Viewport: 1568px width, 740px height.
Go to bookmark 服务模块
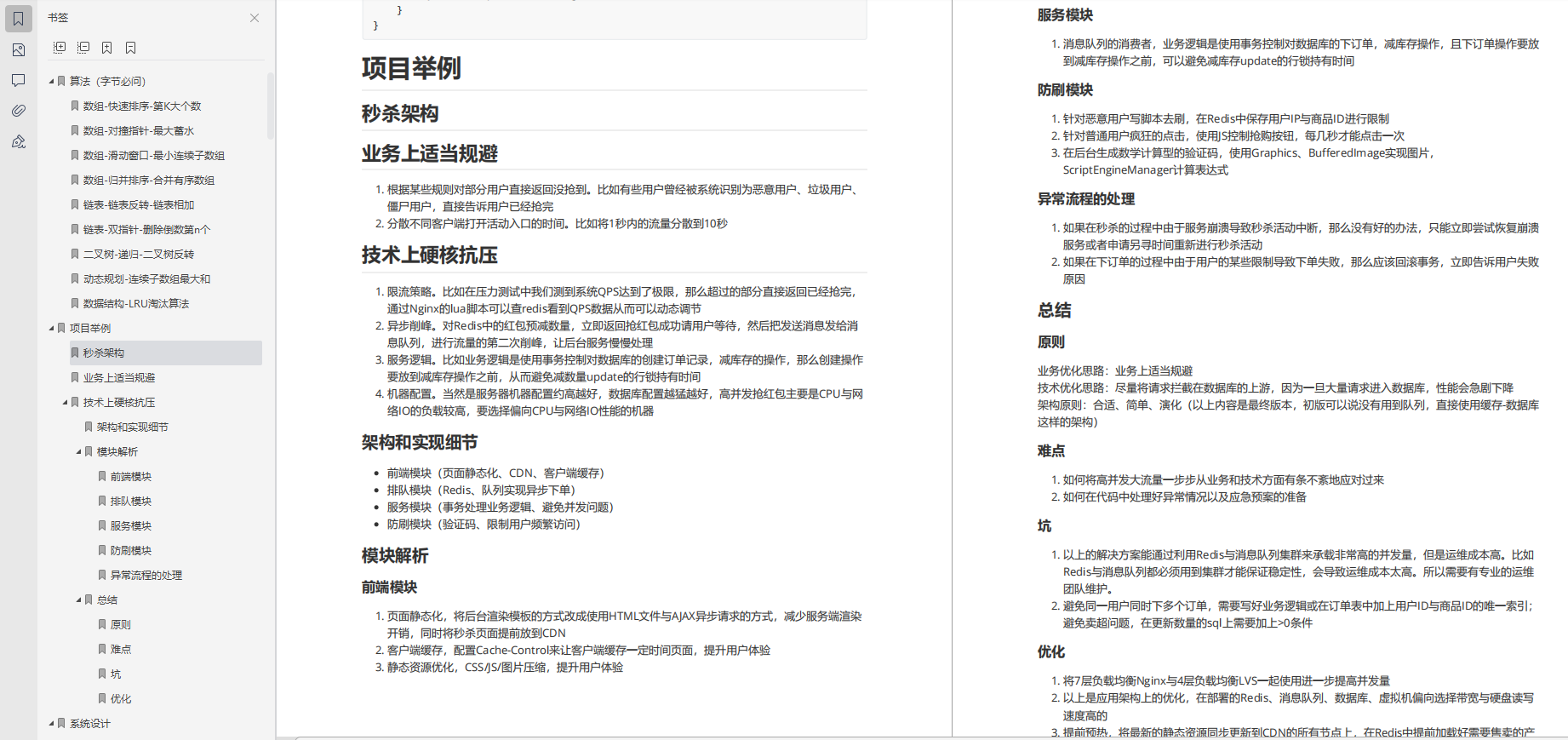coord(131,526)
